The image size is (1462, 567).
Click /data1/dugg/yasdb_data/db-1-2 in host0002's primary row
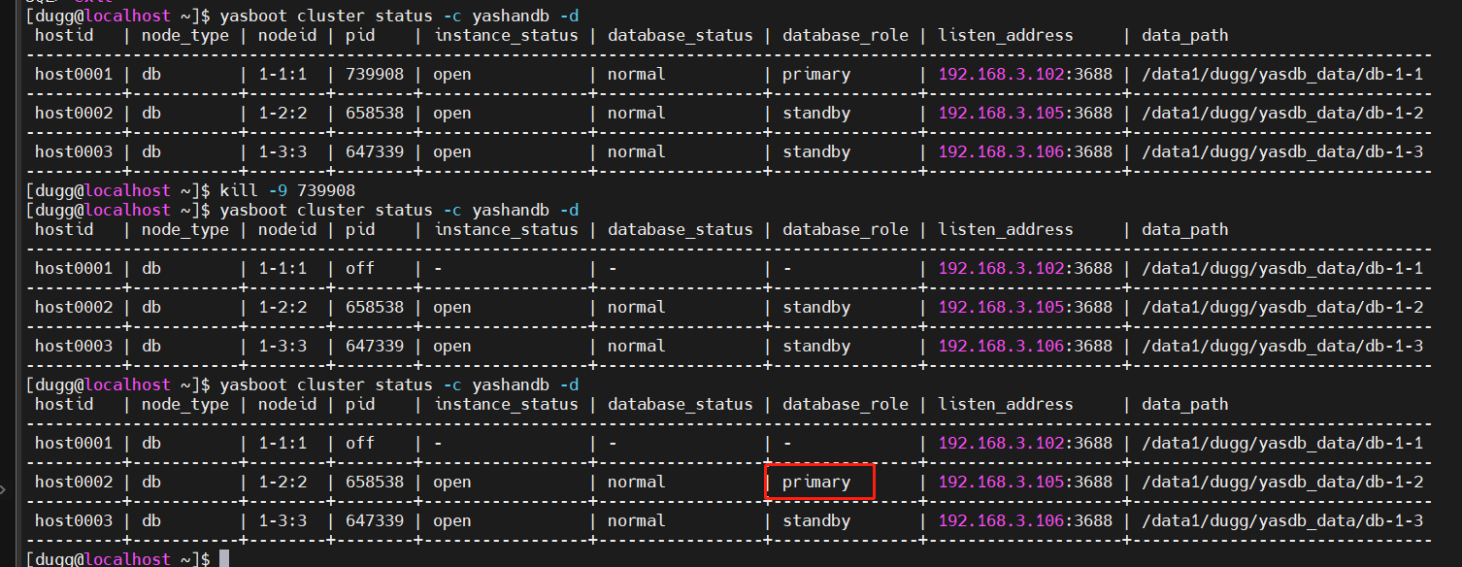point(1282,482)
